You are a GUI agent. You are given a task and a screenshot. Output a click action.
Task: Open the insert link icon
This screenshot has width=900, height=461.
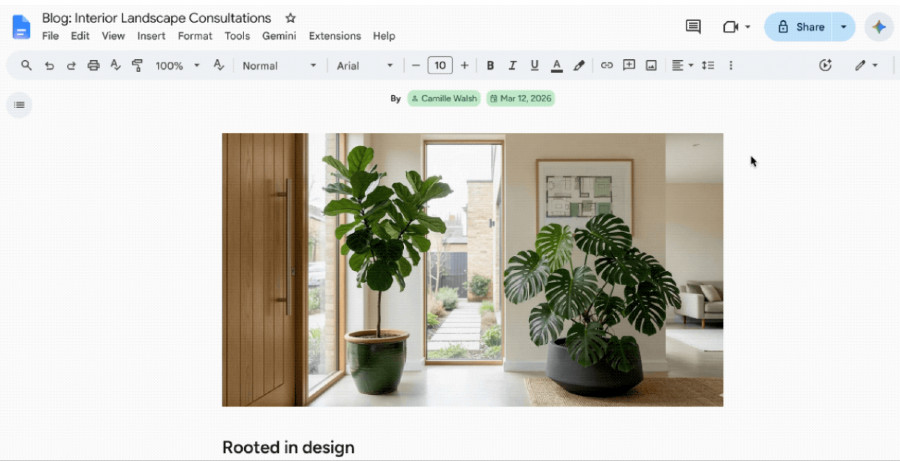click(607, 65)
